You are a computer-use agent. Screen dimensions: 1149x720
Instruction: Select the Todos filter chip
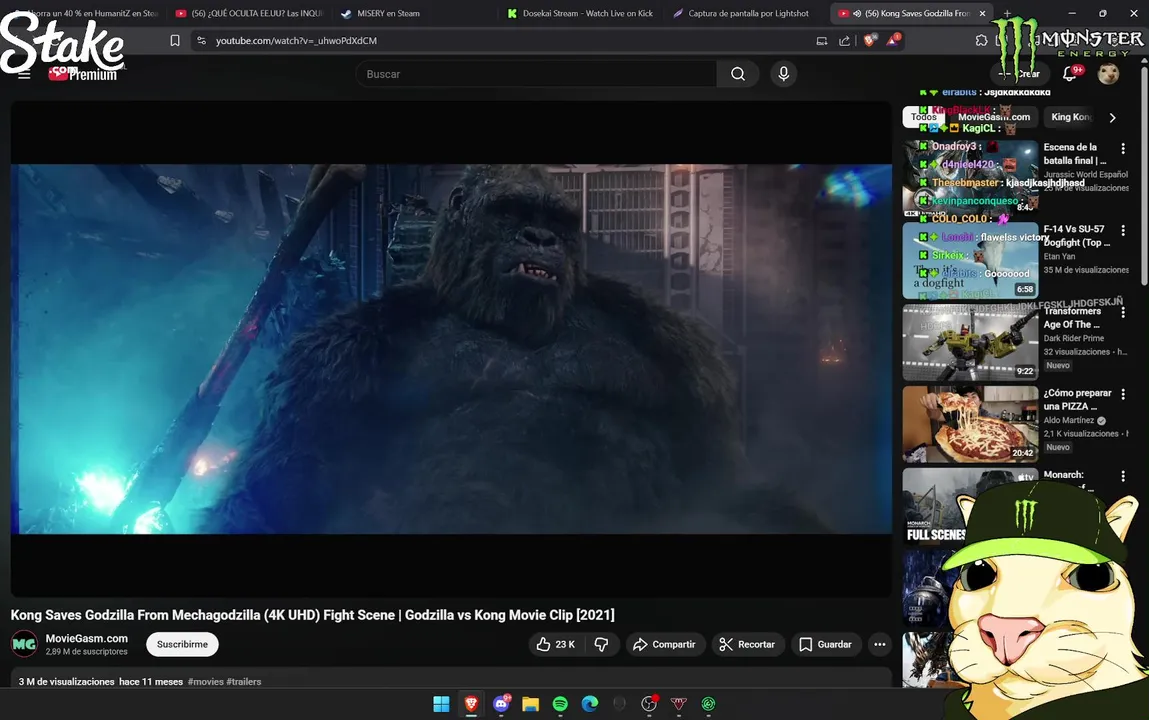pos(923,117)
